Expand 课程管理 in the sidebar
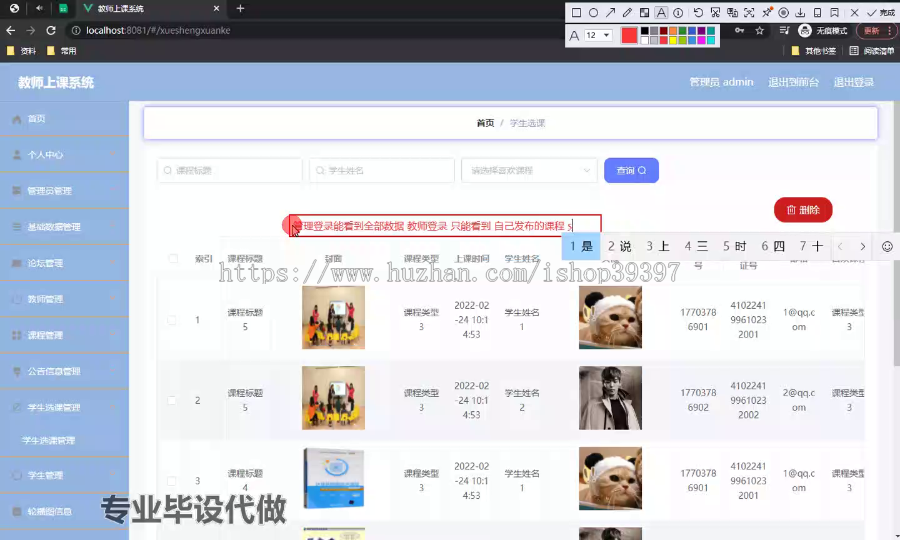 (x=64, y=335)
